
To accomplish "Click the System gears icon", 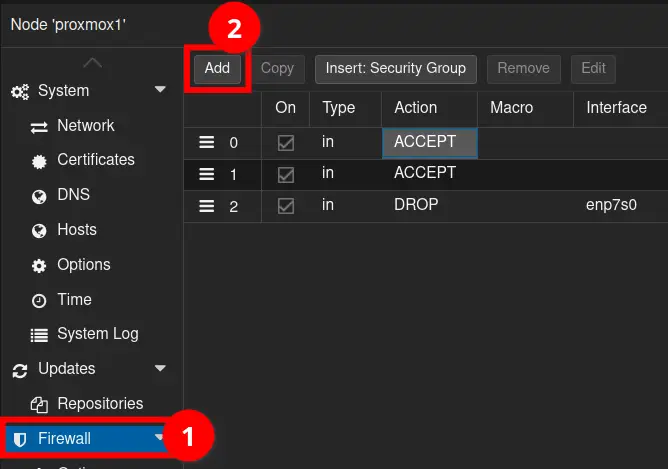I will pyautogui.click(x=20, y=91).
